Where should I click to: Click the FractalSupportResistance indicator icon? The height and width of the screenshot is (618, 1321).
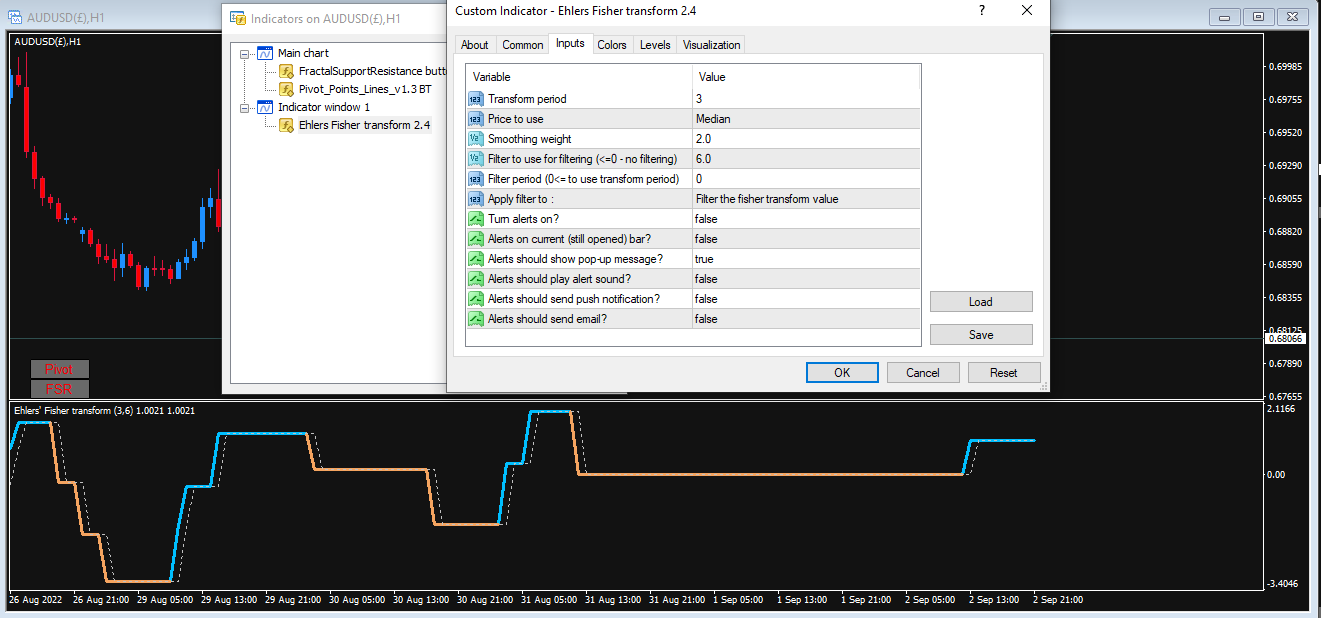tap(286, 71)
